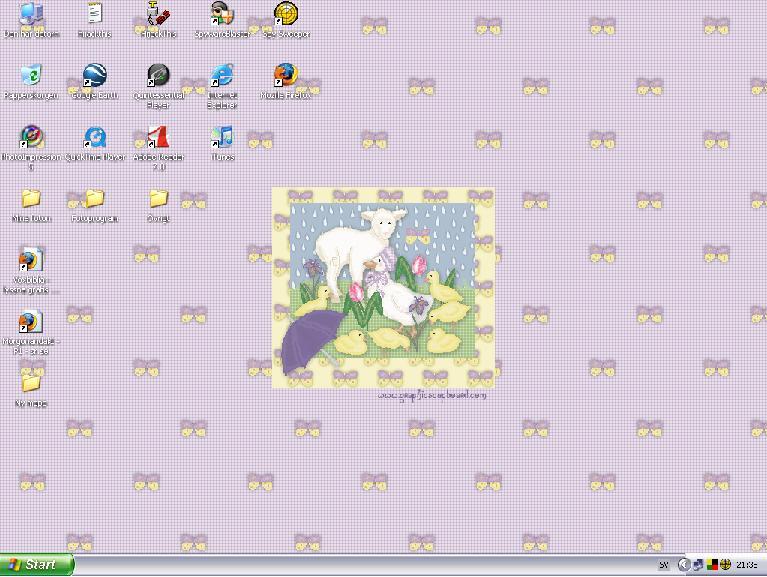The height and width of the screenshot is (577, 767).
Task: Open the Adobe Reader 7.0 shortcut
Action: click(158, 137)
